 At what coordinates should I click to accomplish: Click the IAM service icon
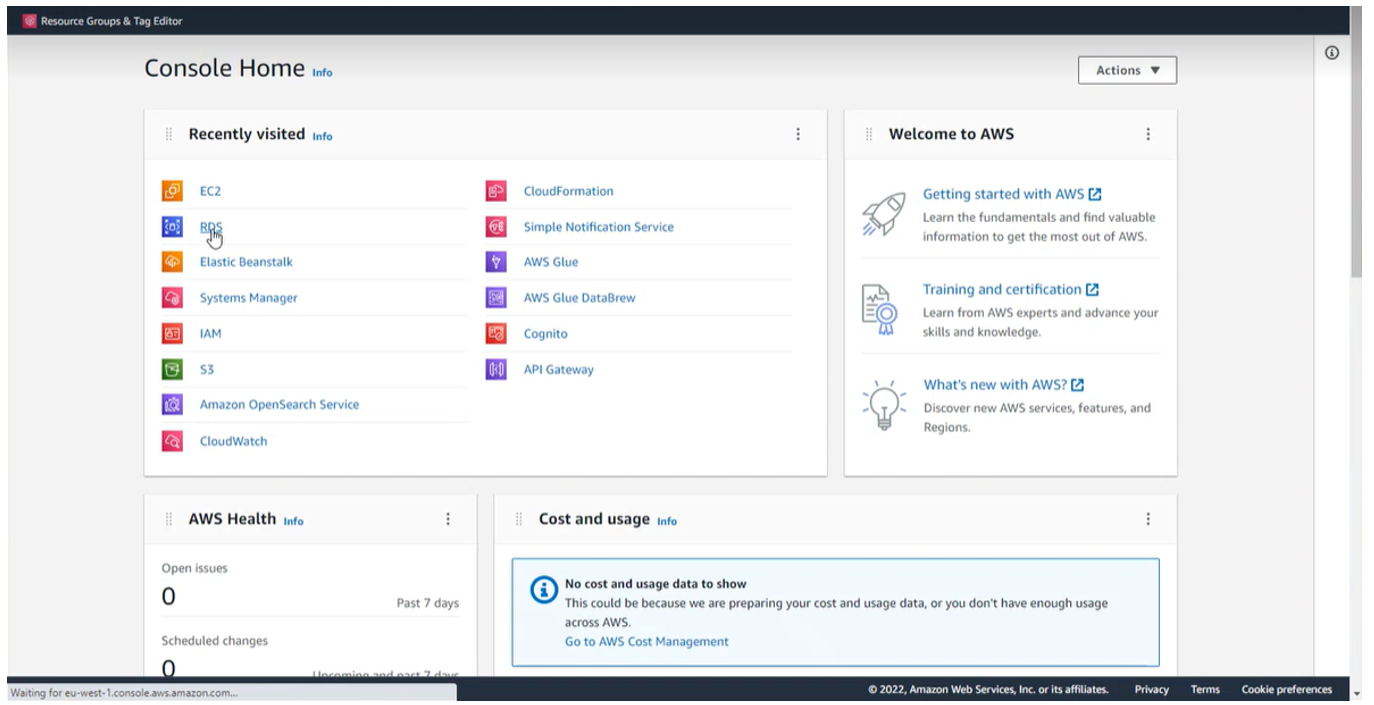[172, 334]
